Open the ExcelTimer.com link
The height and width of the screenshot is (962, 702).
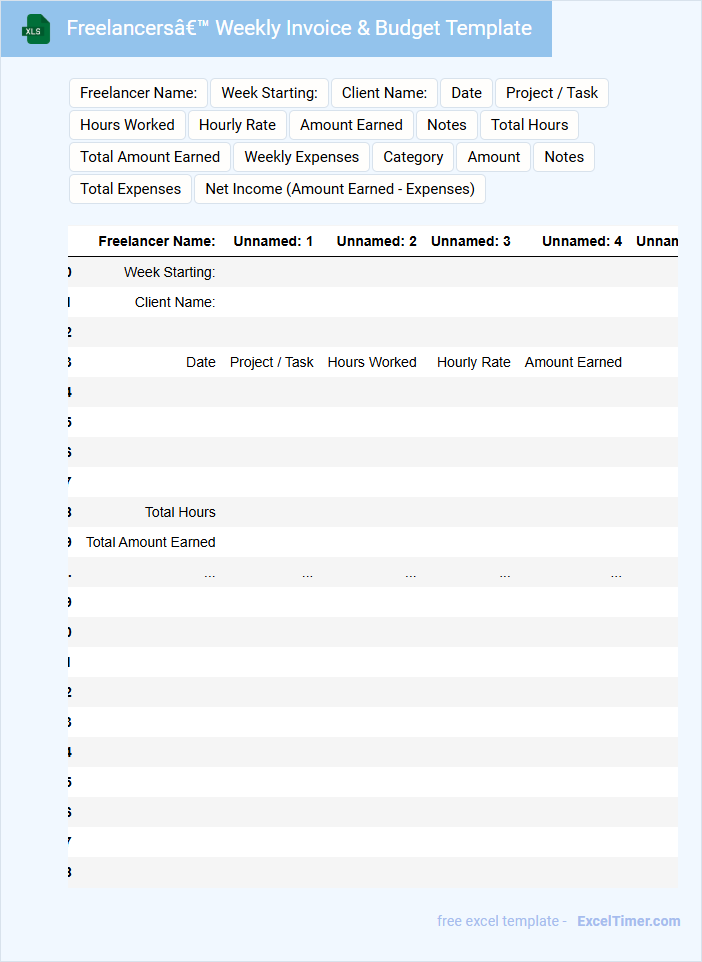pos(628,921)
